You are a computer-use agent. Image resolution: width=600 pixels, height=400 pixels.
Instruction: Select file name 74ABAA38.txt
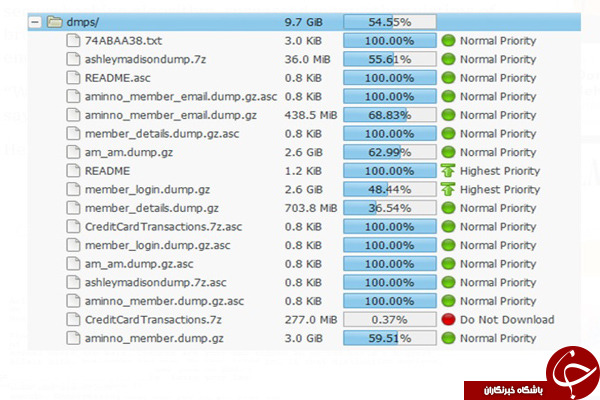click(x=123, y=41)
